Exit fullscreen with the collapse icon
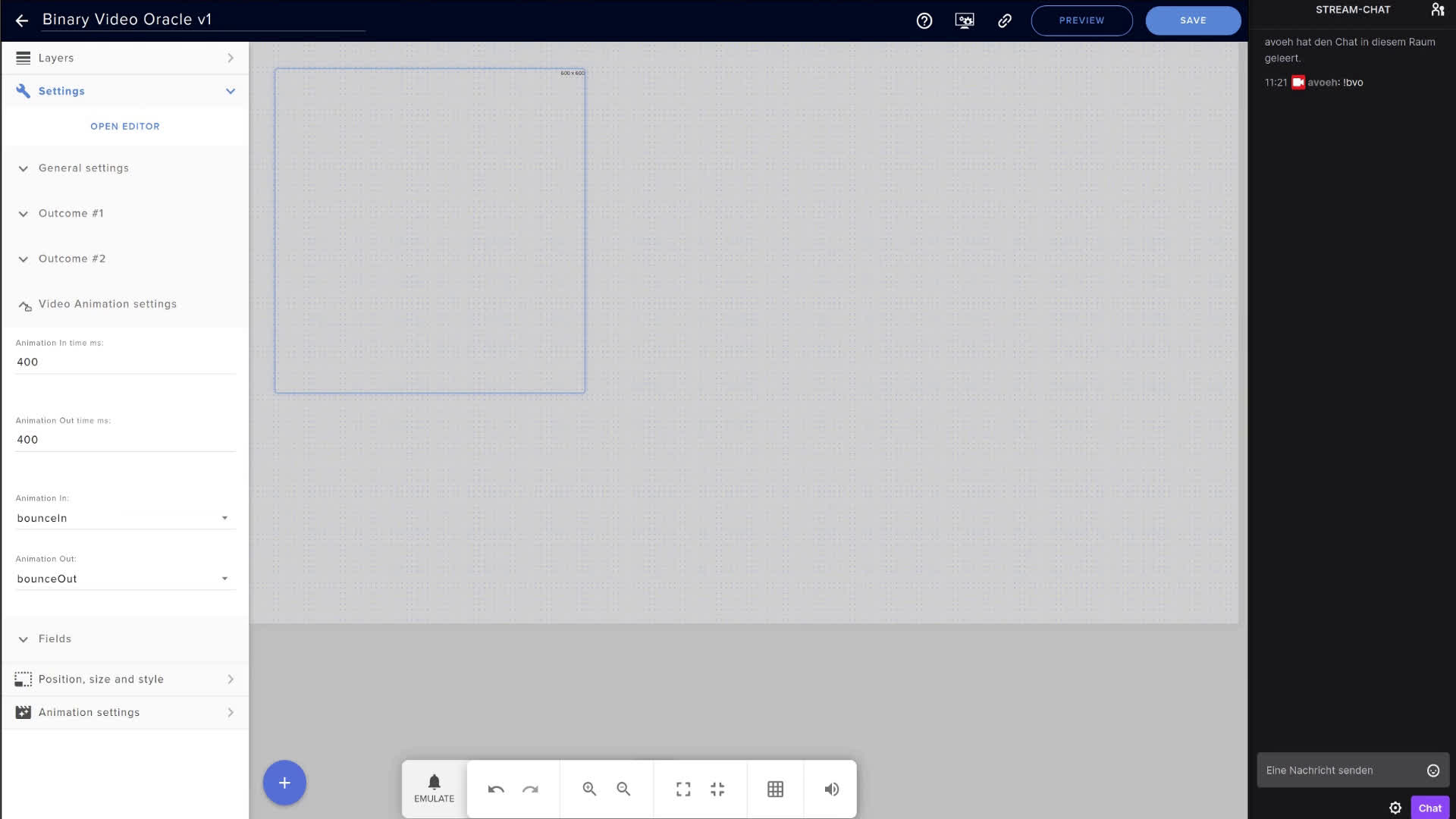The image size is (1456, 819). [717, 789]
